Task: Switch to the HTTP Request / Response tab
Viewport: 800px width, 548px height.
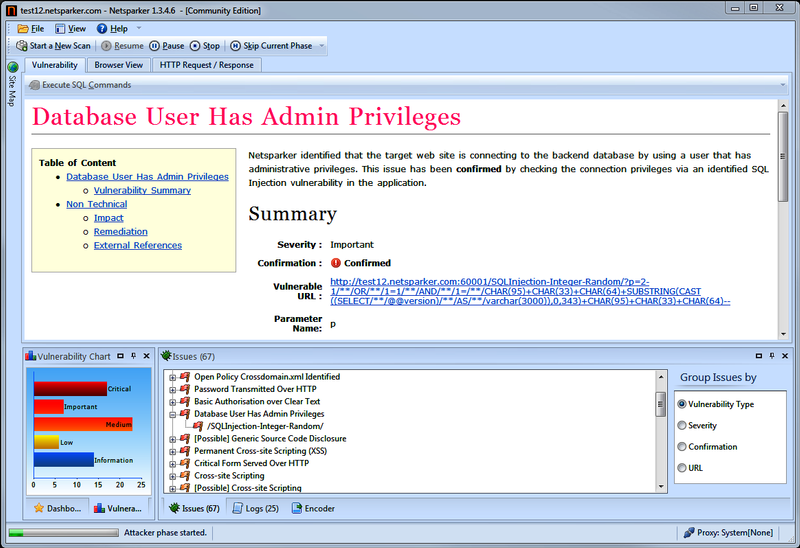Action: pyautogui.click(x=207, y=65)
